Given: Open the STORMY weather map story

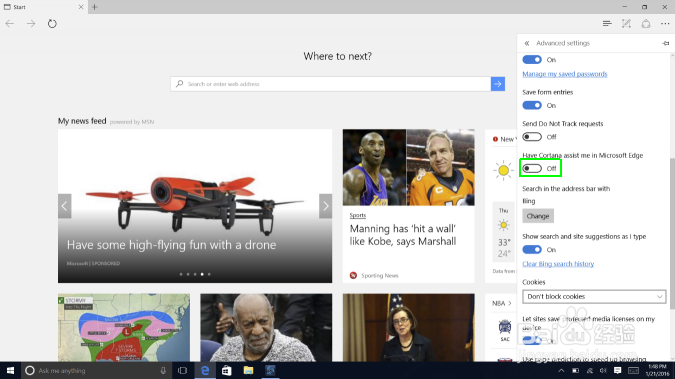Looking at the screenshot, I should click(124, 327).
